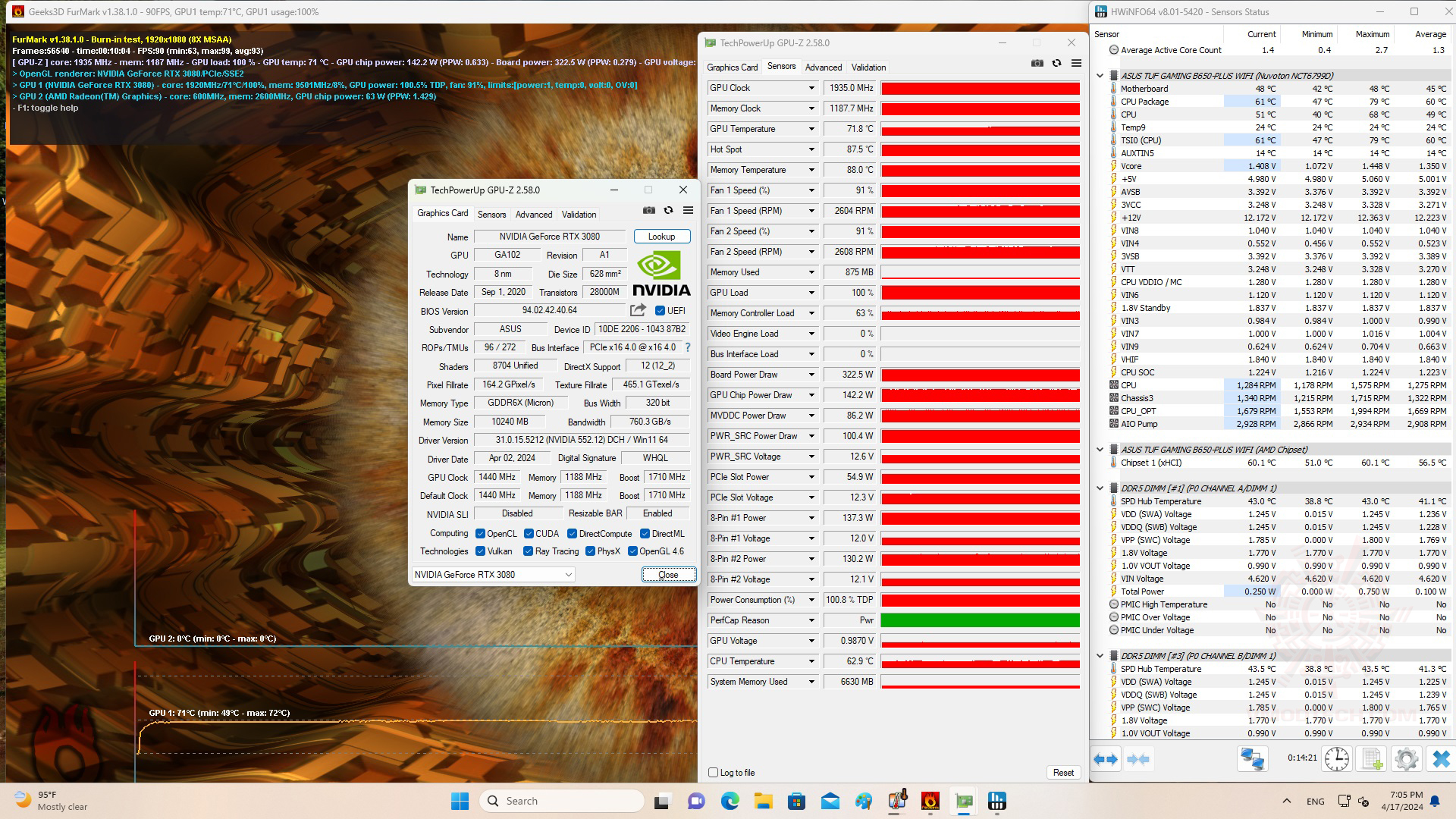This screenshot has width=1456, height=819.
Task: Open the hamburger menu in the GPU-Z Sensors window
Action: (x=1075, y=64)
